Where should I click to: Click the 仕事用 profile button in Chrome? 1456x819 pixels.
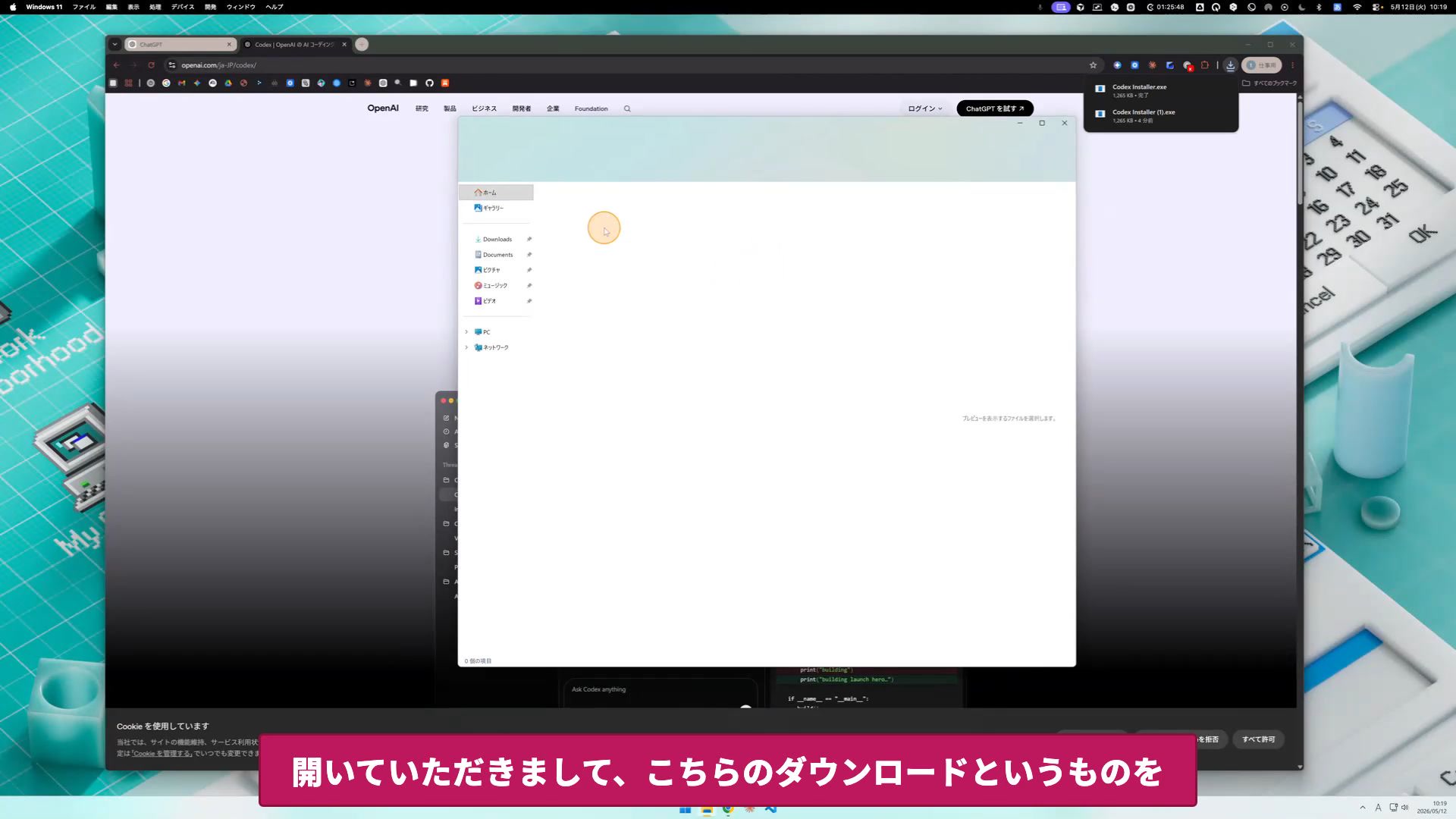coord(1262,65)
